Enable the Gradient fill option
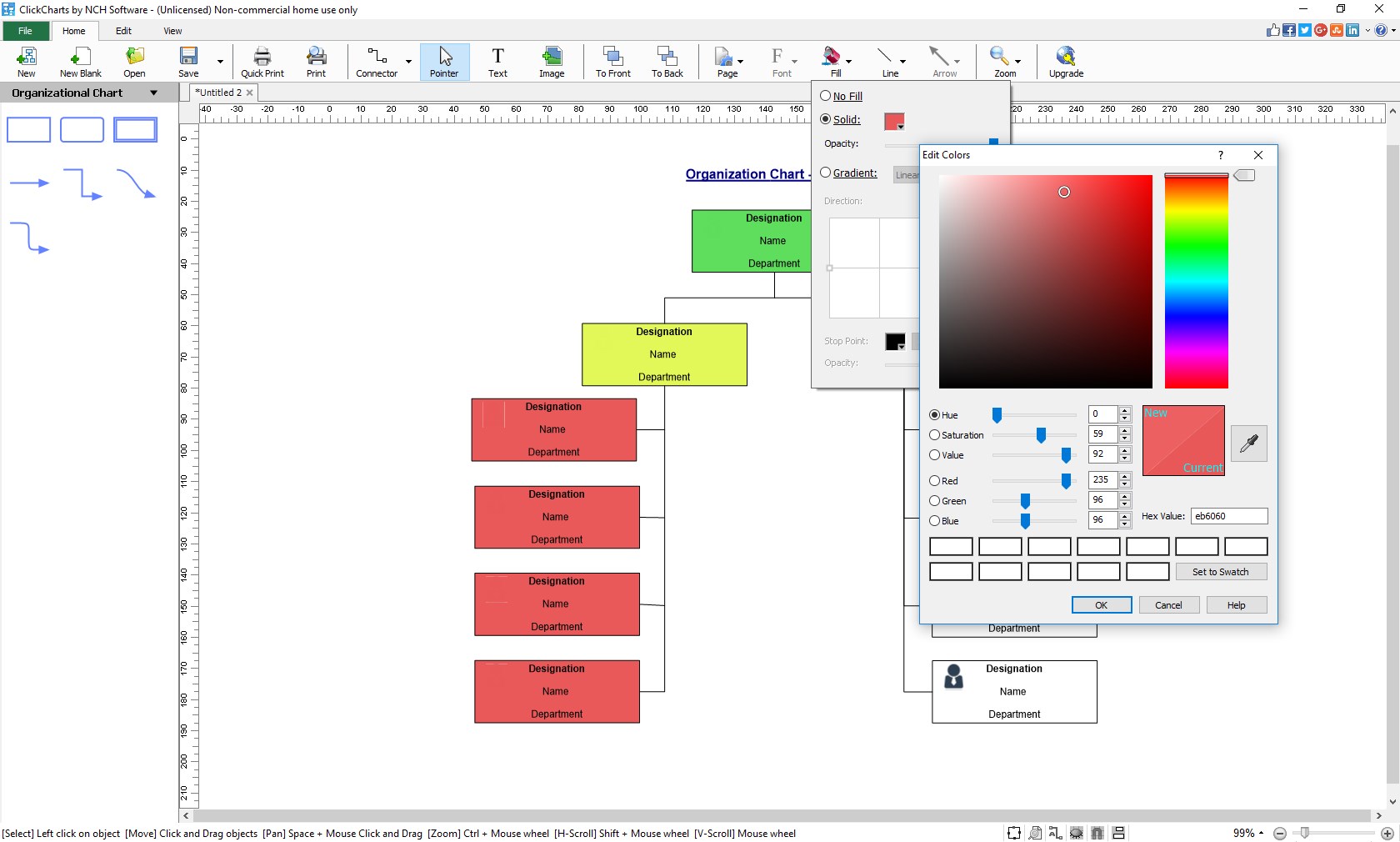The width and height of the screenshot is (1400, 842). pos(824,173)
